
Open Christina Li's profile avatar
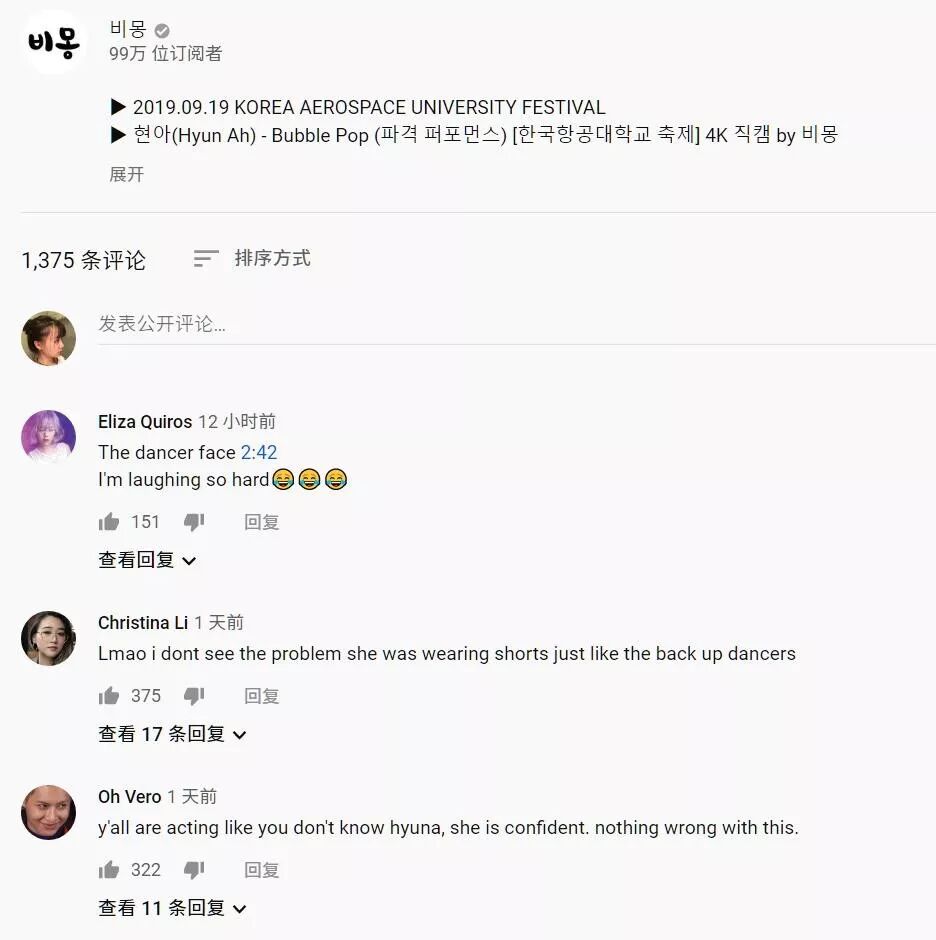(x=49, y=638)
